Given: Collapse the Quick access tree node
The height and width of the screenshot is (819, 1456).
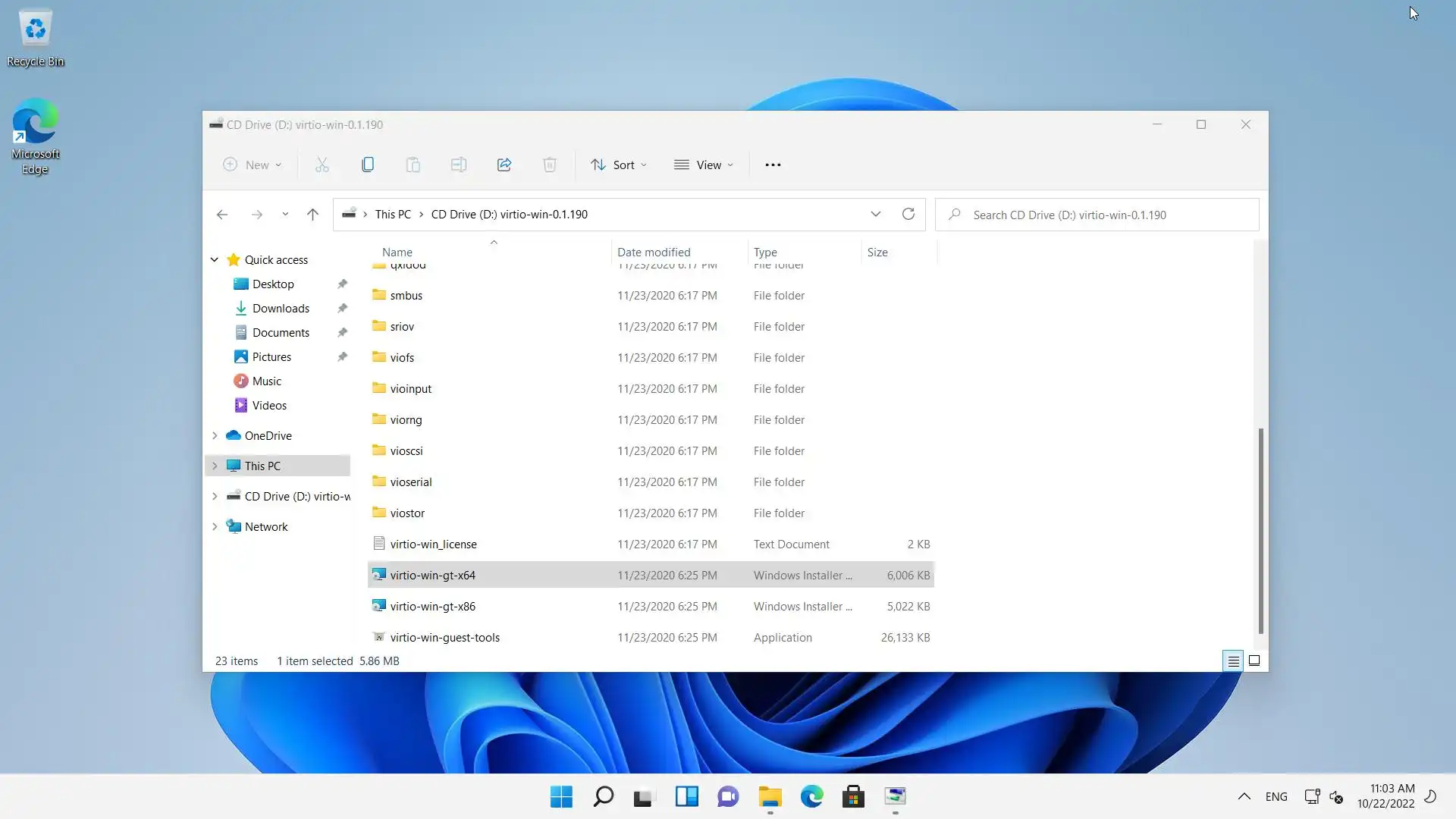Looking at the screenshot, I should (215, 259).
